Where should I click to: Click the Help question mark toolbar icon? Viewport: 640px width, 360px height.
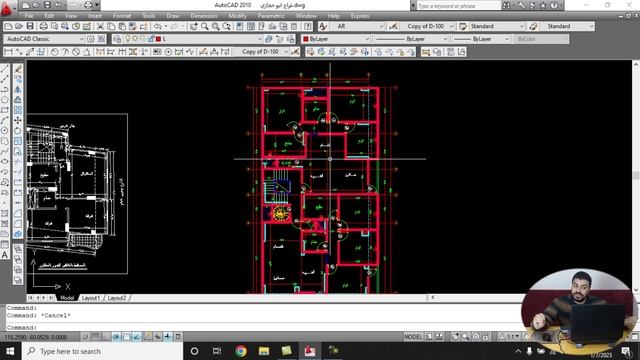308,27
